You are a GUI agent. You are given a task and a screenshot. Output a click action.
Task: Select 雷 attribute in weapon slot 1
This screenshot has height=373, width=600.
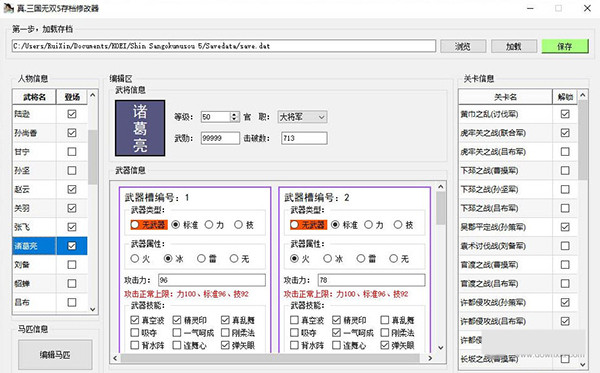201,259
